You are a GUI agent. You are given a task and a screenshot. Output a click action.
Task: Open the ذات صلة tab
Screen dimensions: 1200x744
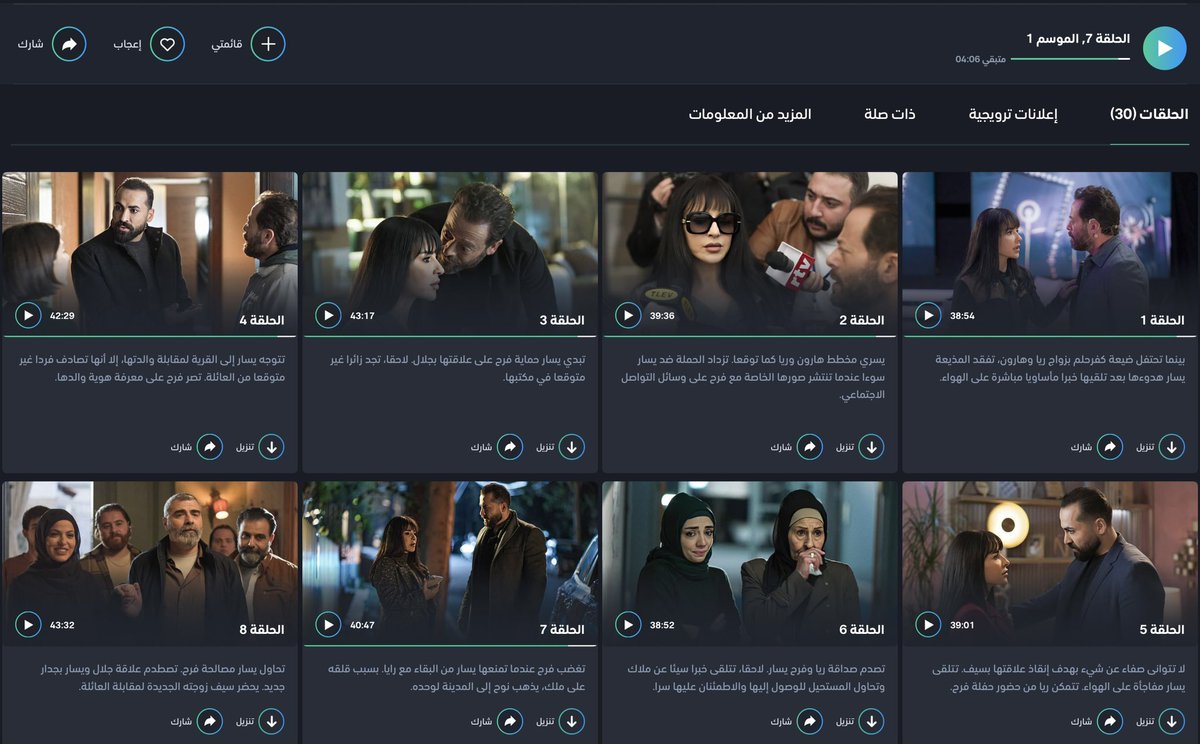pos(890,114)
